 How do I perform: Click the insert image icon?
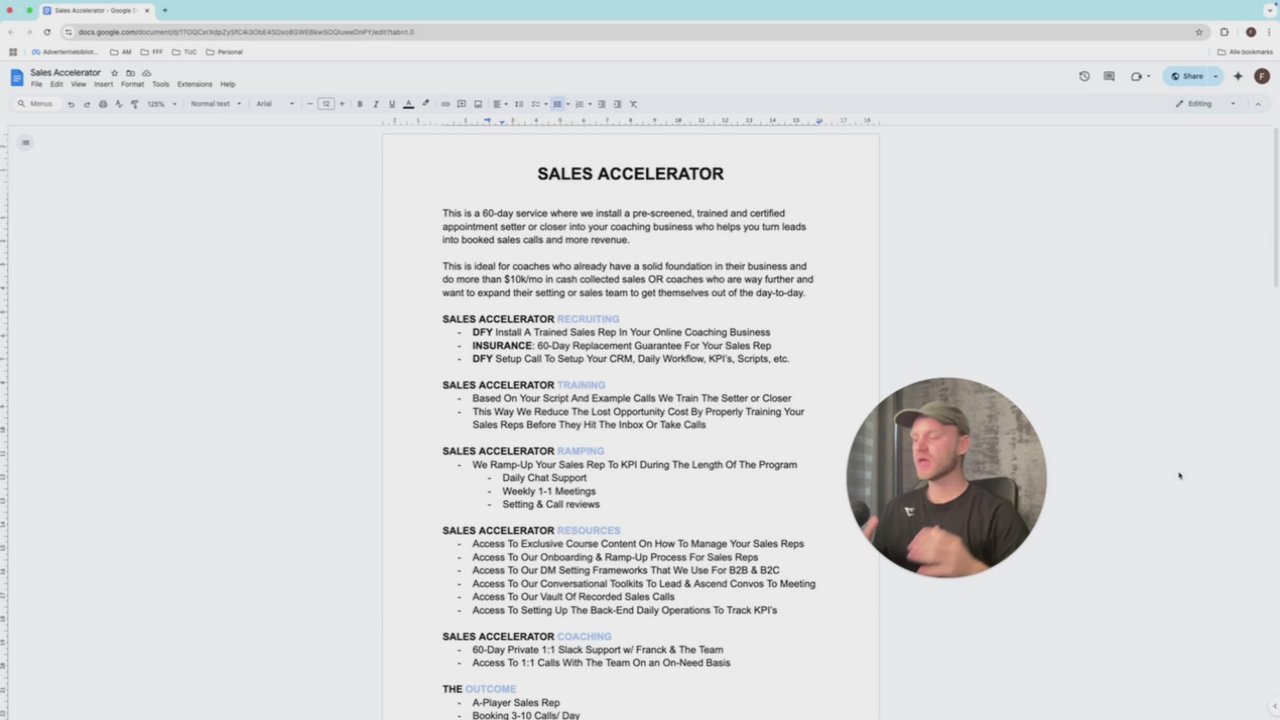point(478,104)
